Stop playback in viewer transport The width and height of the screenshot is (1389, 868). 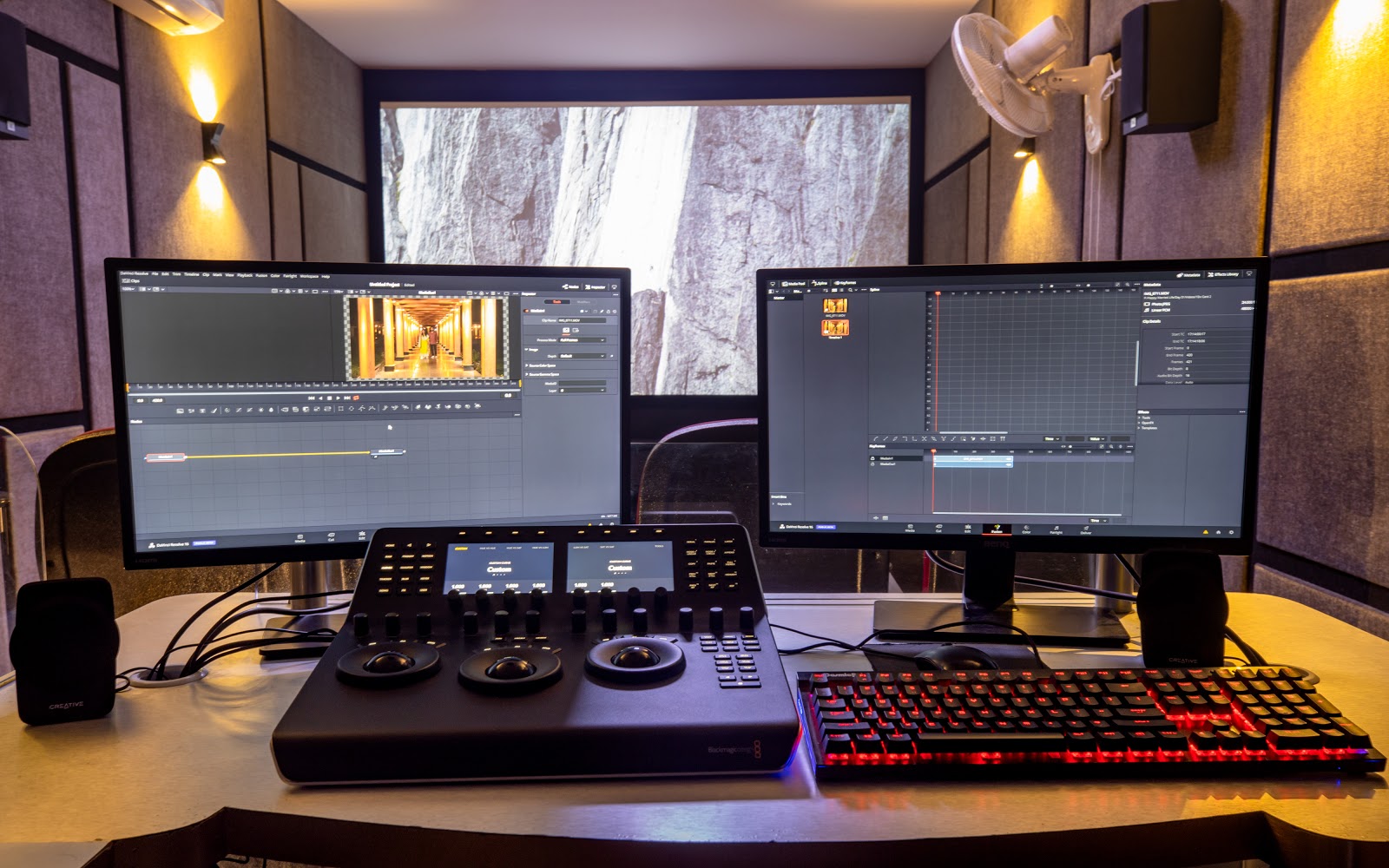(x=329, y=398)
